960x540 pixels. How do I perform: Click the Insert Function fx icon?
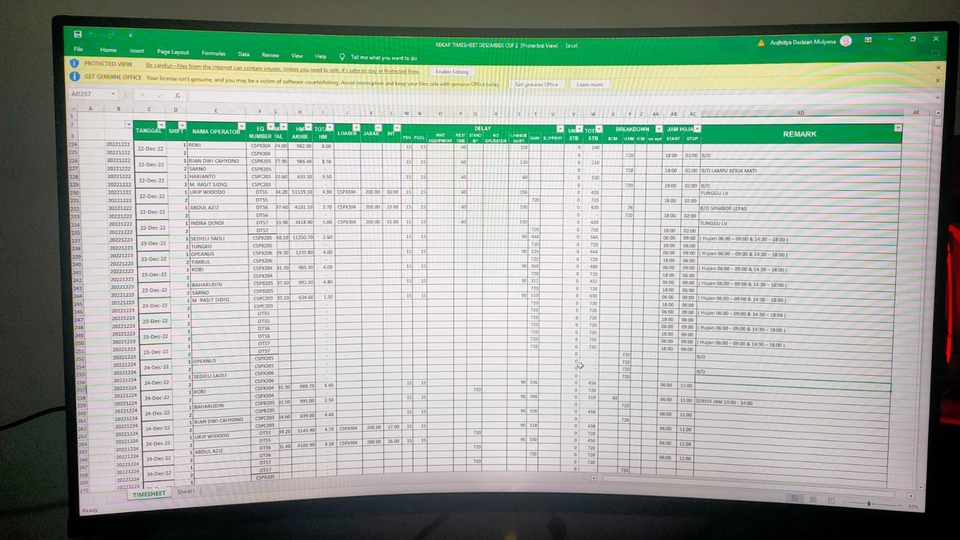point(178,96)
